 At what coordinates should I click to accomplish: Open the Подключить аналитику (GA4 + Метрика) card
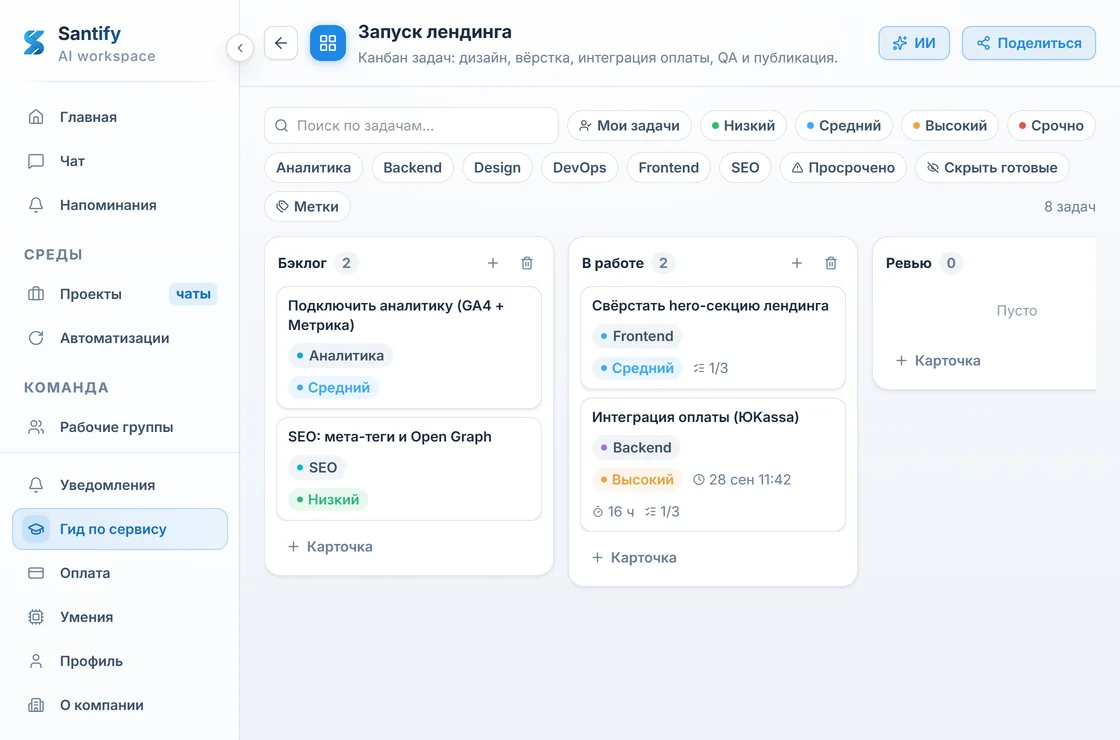409,348
